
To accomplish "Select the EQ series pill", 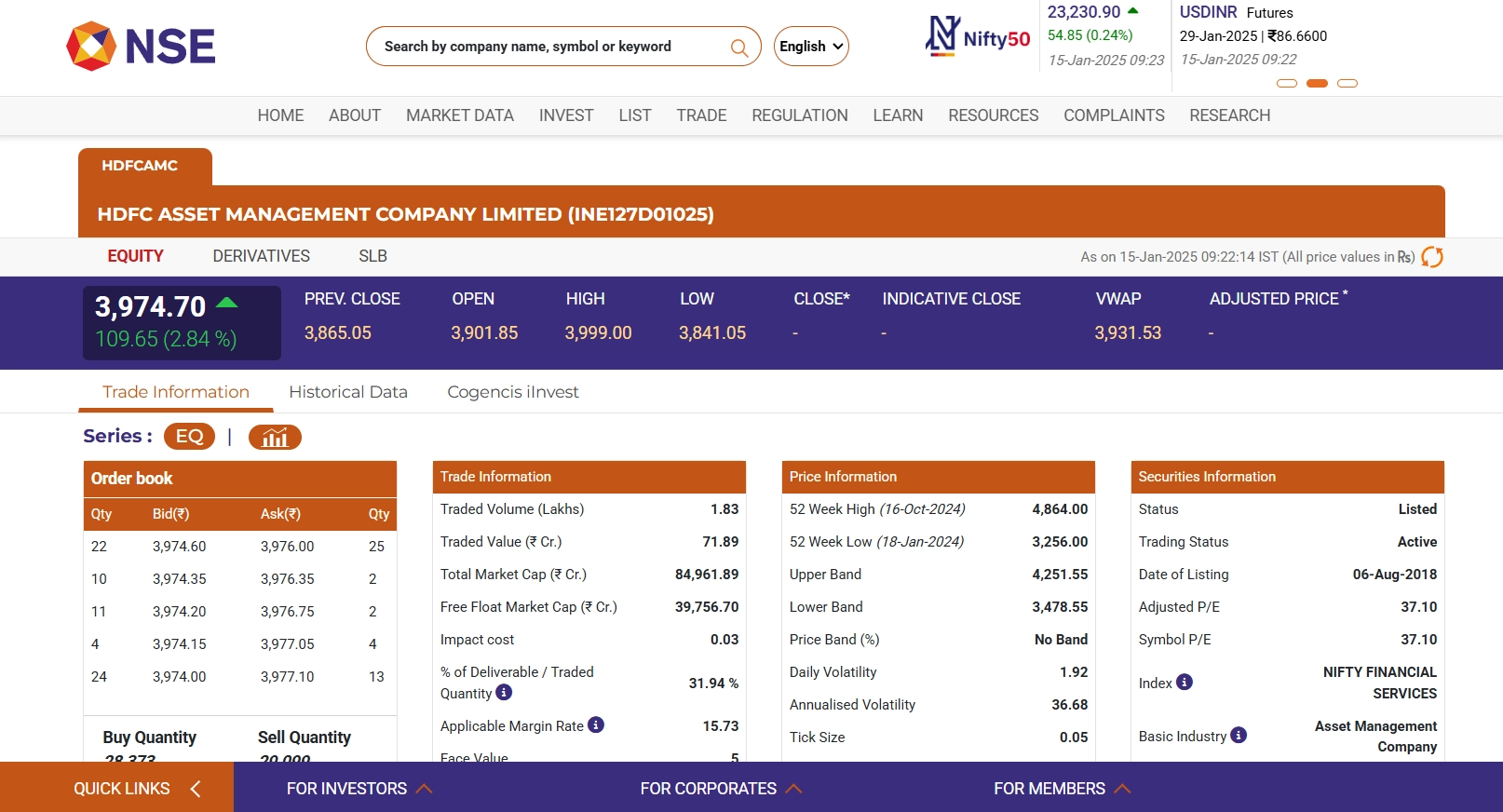I will click(189, 437).
